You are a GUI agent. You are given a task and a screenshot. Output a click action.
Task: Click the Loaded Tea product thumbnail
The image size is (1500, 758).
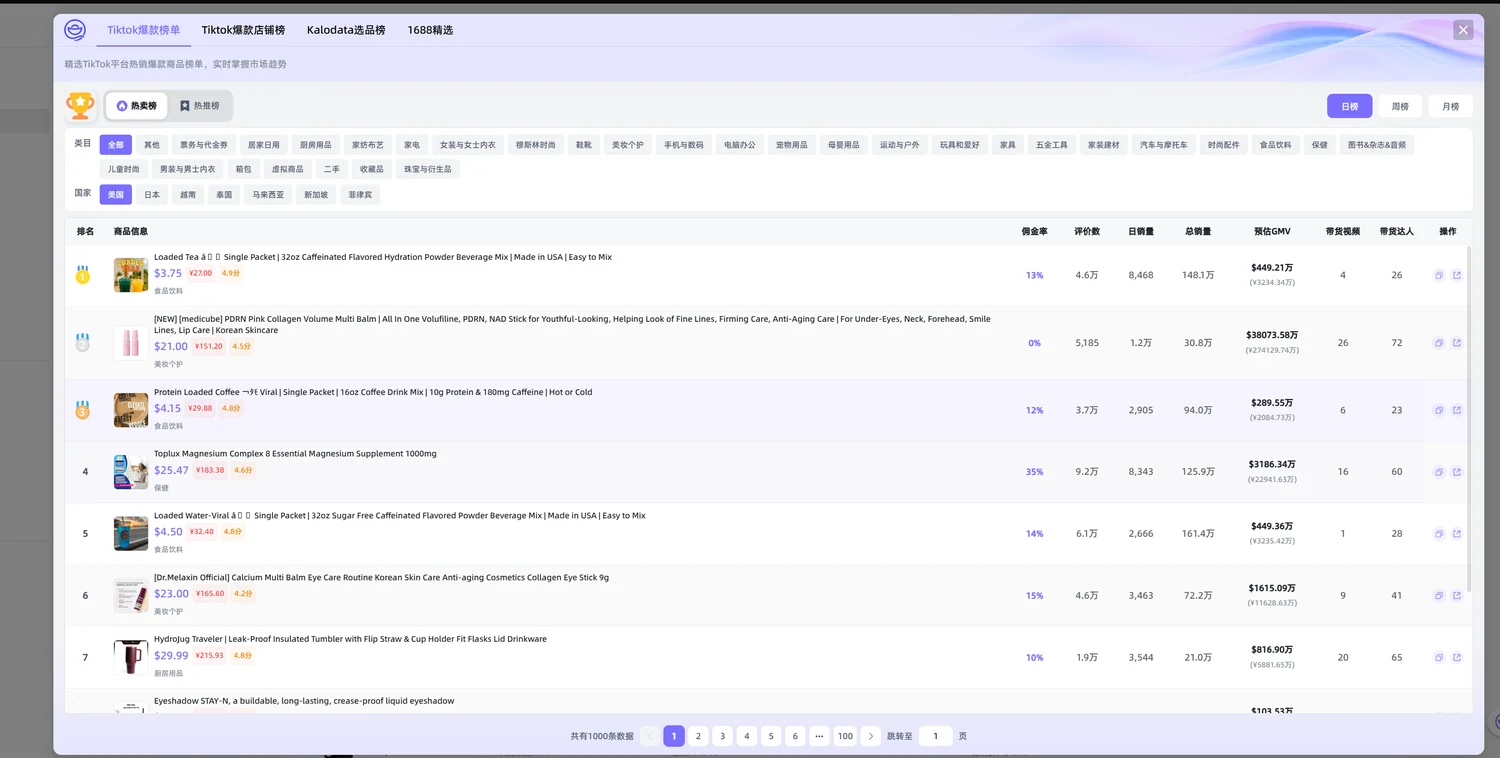click(x=131, y=275)
